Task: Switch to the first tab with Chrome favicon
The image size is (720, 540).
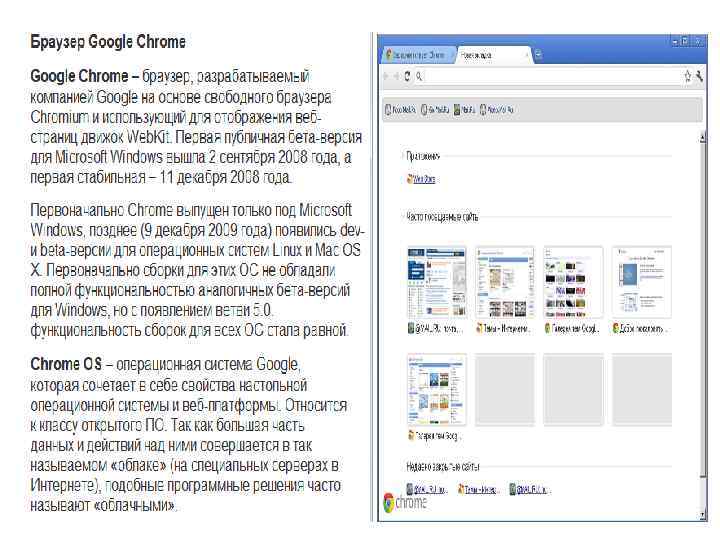Action: (418, 55)
